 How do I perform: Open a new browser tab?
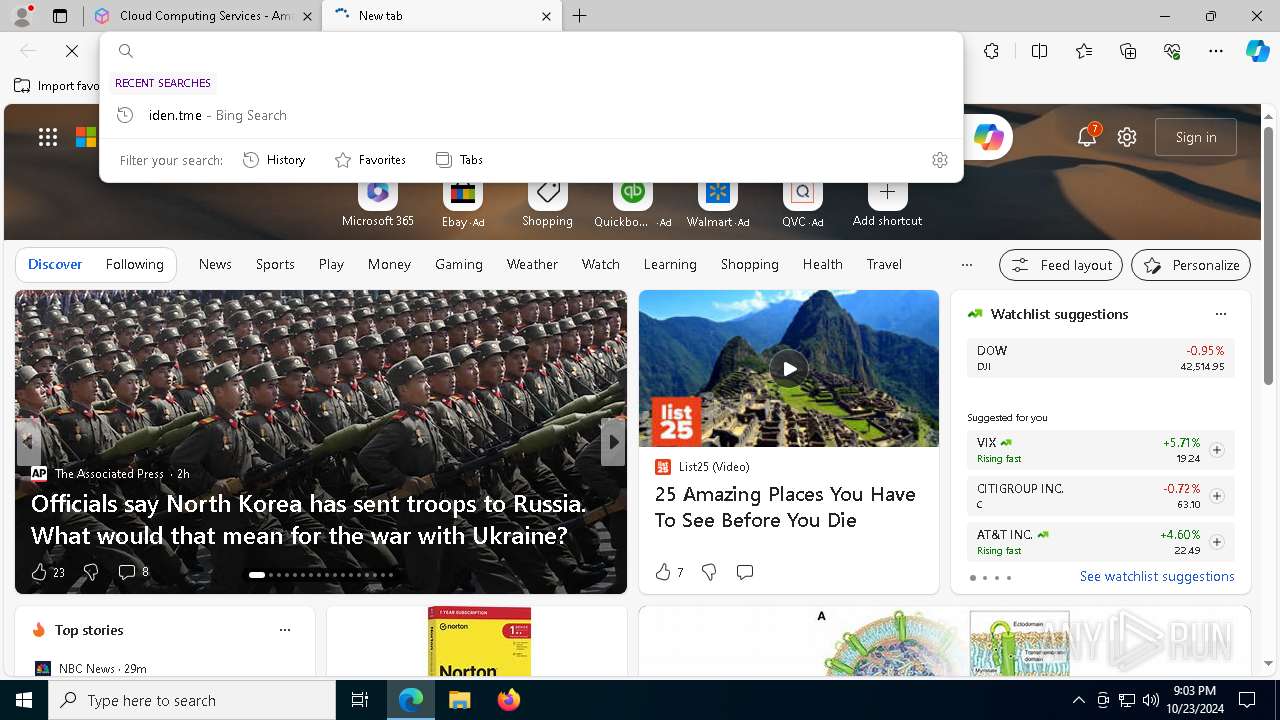580,16
